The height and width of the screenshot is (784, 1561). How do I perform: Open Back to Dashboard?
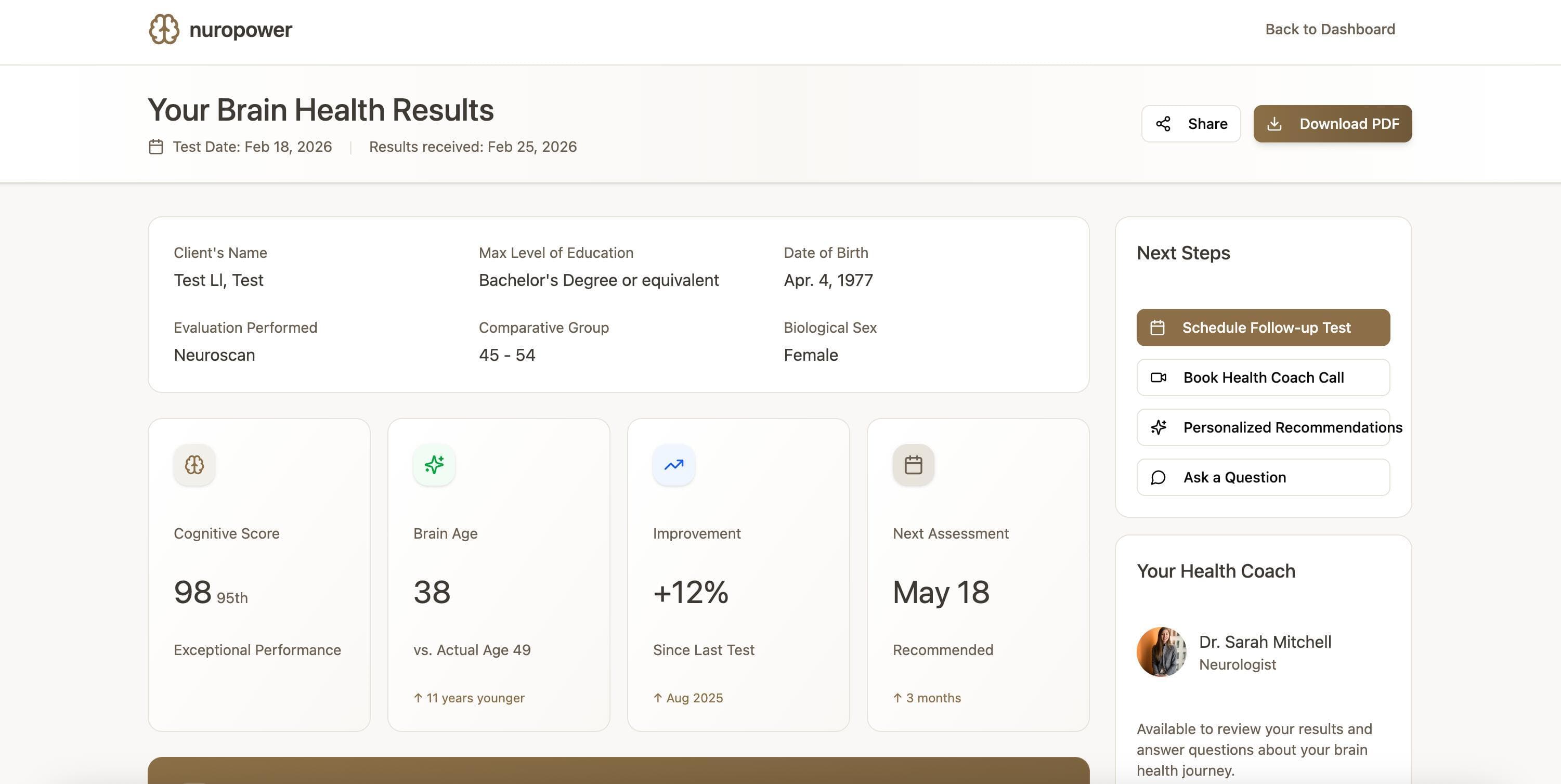pyautogui.click(x=1330, y=29)
